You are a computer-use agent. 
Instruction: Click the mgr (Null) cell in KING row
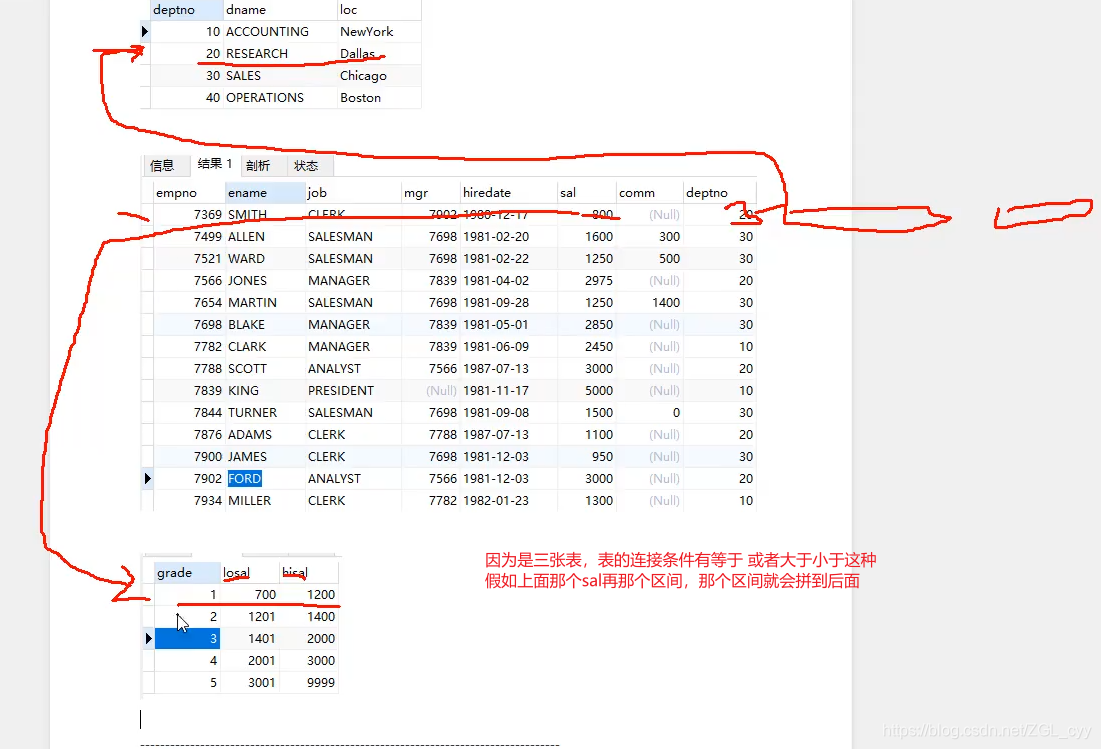tap(430, 390)
